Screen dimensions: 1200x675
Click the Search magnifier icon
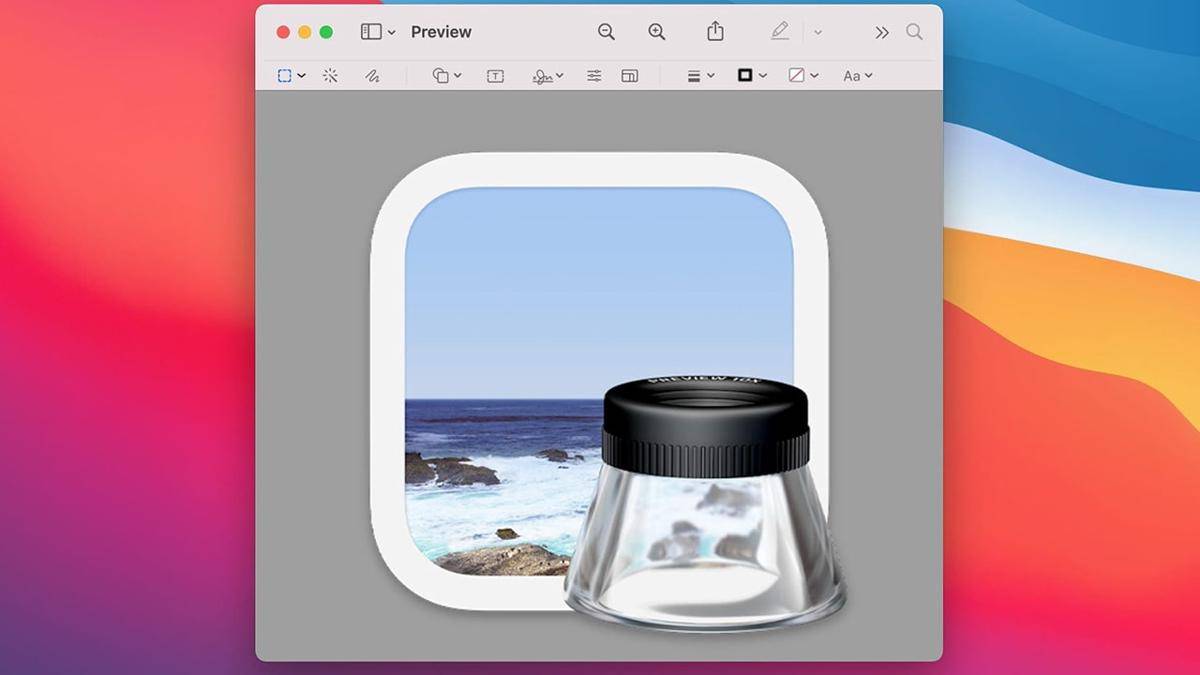click(914, 32)
